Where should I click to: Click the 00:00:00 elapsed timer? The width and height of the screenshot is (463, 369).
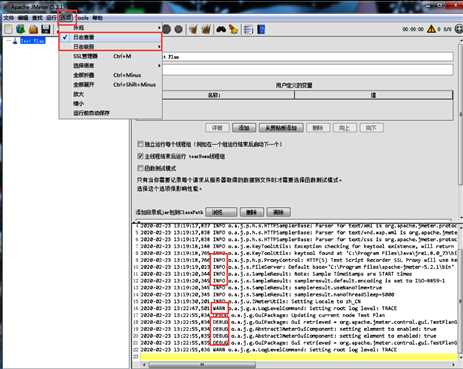coord(413,29)
